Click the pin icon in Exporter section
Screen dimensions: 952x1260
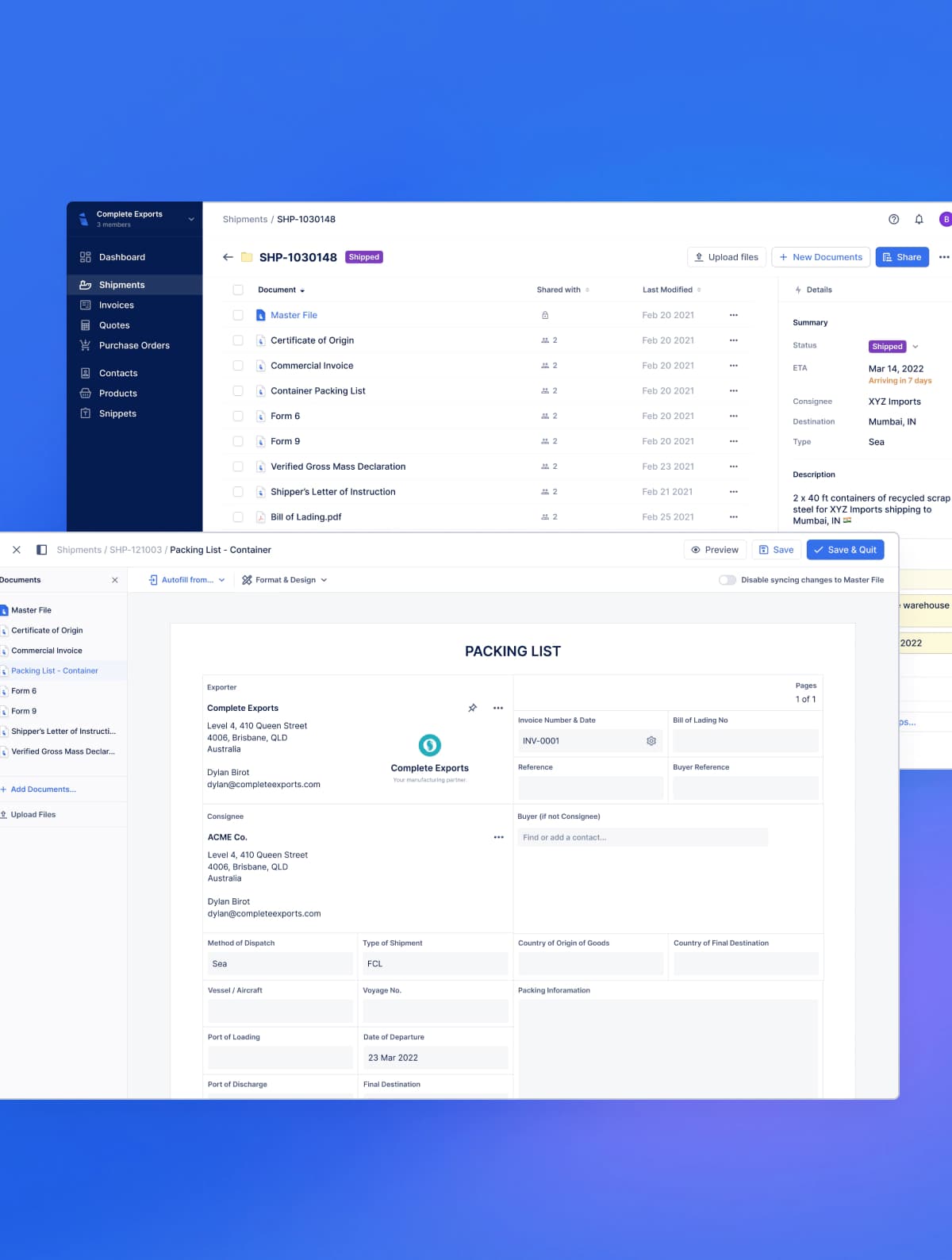pos(473,708)
